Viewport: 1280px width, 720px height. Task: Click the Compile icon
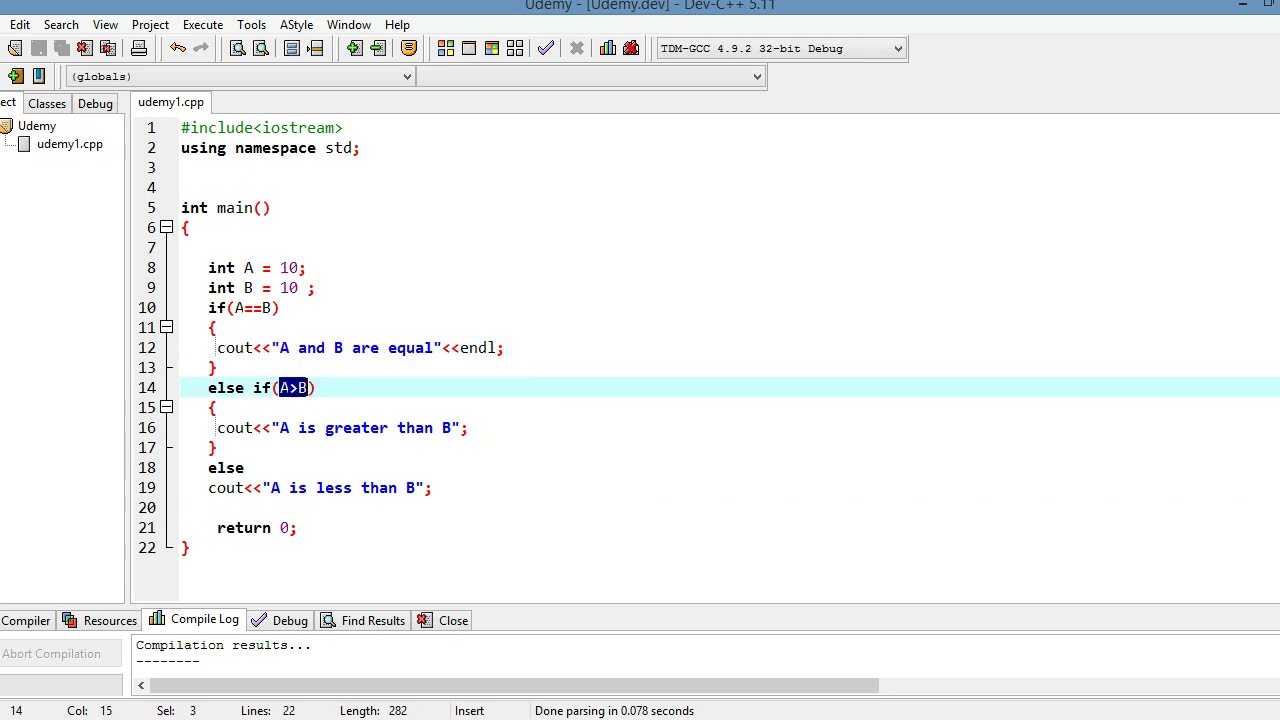coord(446,48)
